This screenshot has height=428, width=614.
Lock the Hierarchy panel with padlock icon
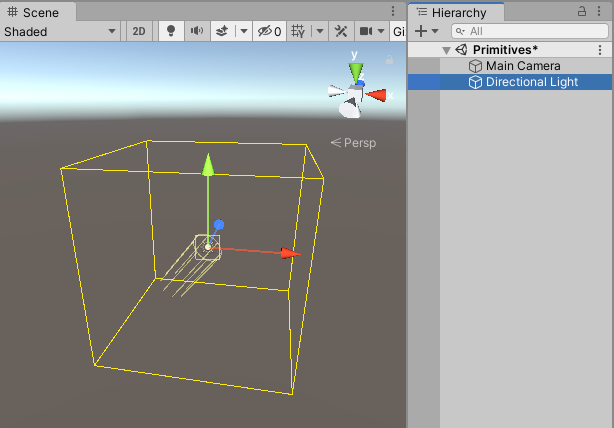point(583,12)
